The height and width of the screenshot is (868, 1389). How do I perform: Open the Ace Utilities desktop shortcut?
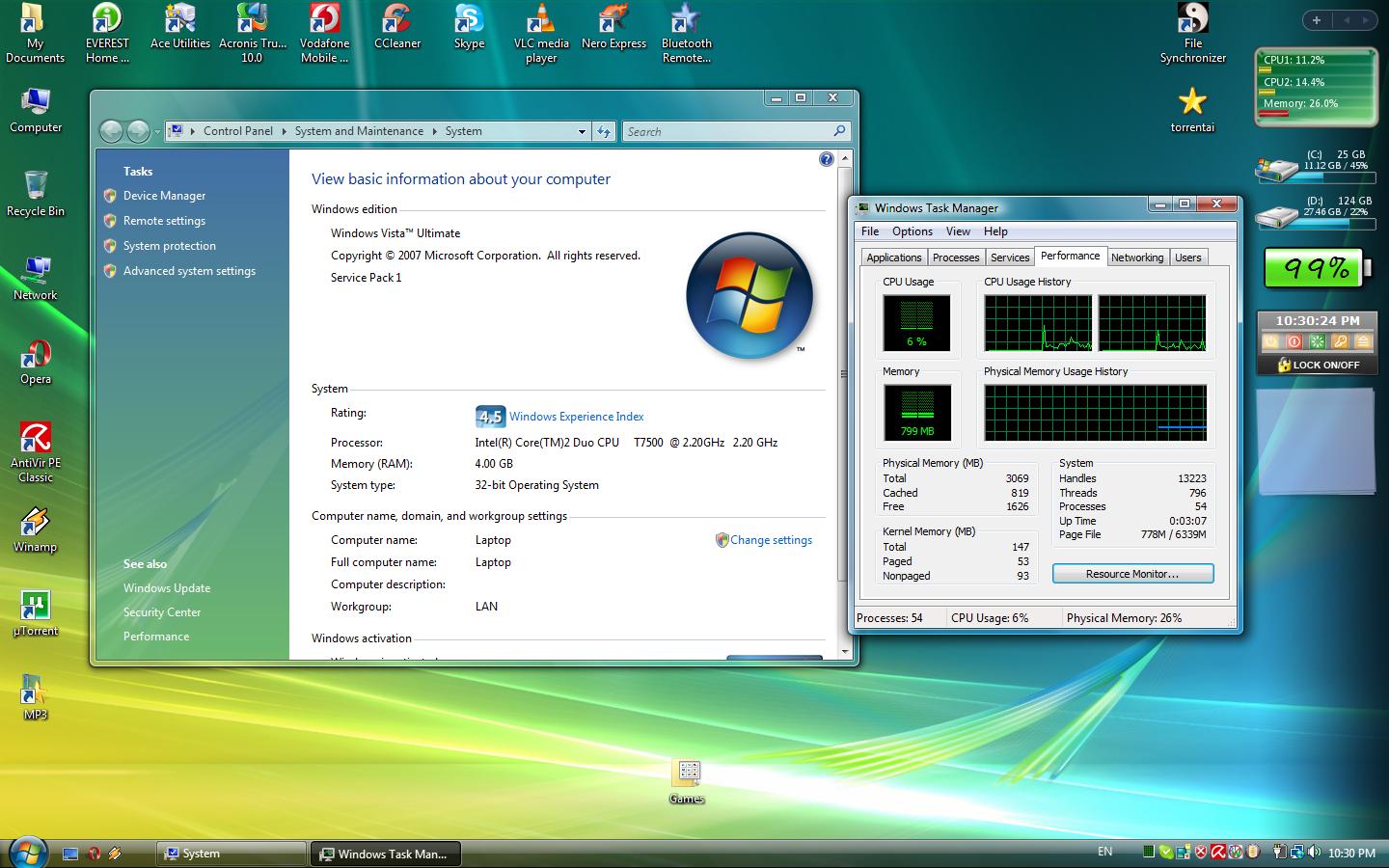click(180, 27)
